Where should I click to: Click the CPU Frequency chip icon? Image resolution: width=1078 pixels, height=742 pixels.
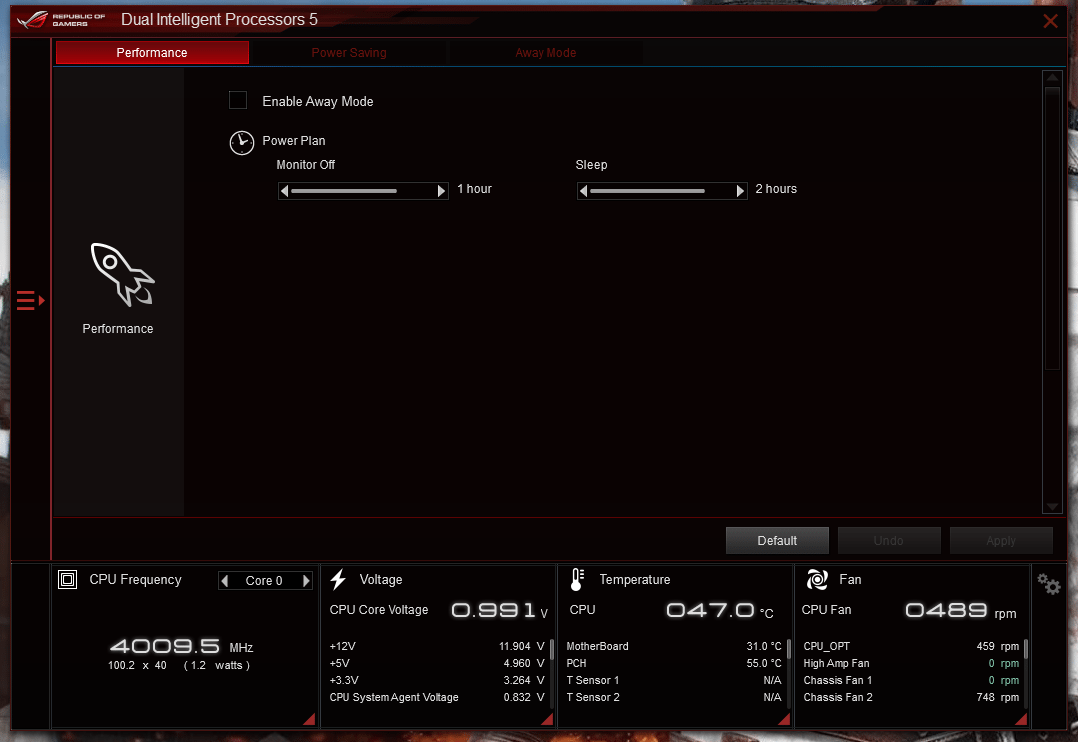point(67,580)
